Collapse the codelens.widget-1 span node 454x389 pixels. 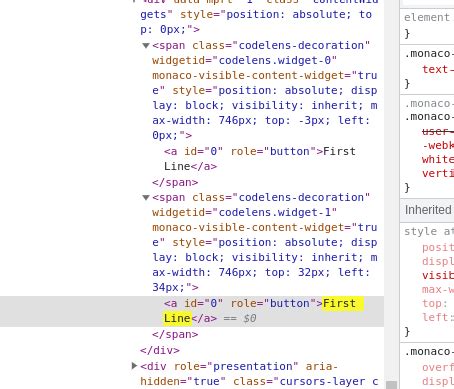pos(146,197)
